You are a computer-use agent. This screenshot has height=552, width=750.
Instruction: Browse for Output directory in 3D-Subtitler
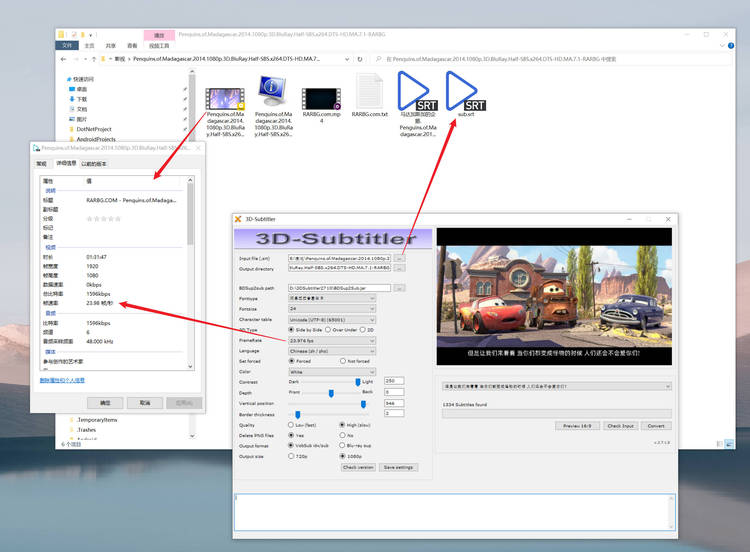(399, 268)
